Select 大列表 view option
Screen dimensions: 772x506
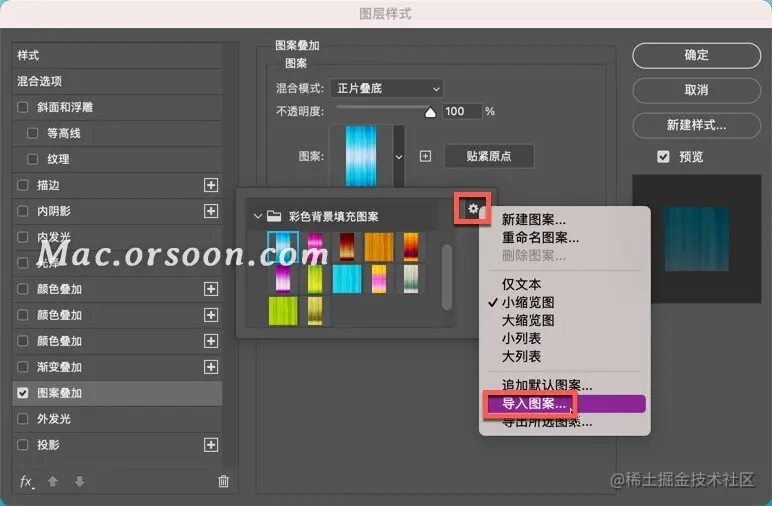[521, 356]
